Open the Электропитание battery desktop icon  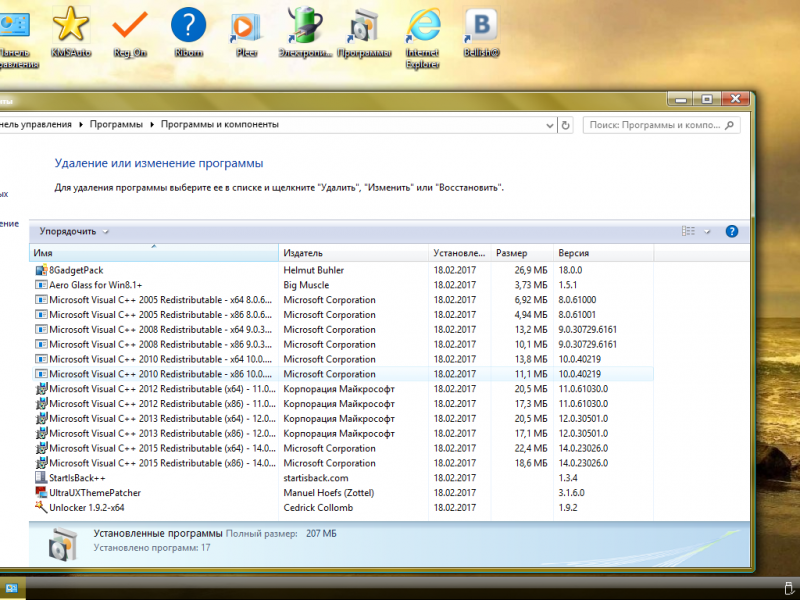point(305,31)
